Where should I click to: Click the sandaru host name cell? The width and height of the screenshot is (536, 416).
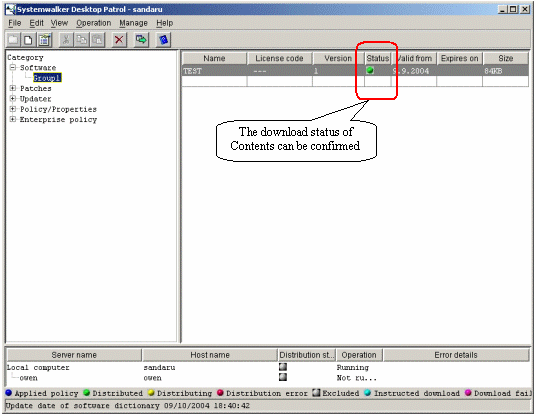coord(159,367)
